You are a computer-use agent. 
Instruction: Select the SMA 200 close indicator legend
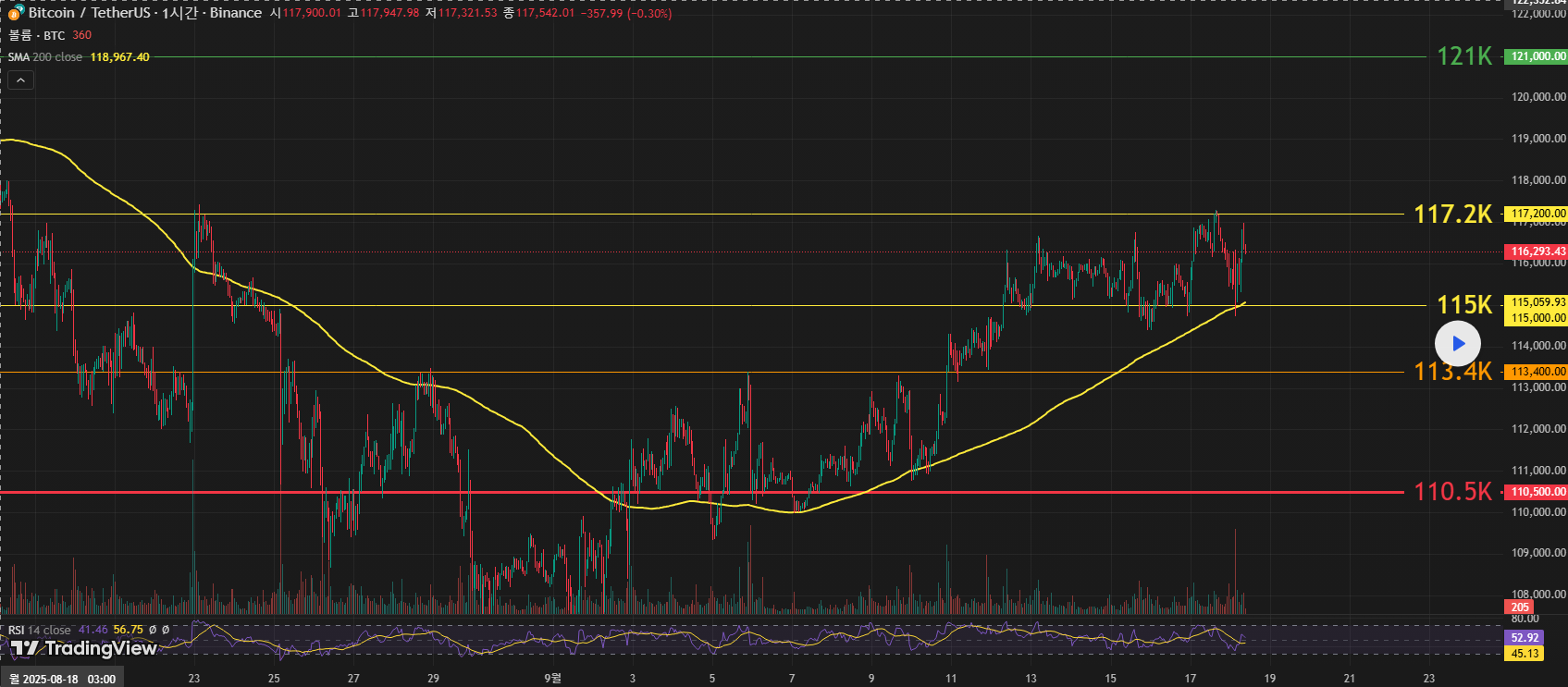coord(45,57)
